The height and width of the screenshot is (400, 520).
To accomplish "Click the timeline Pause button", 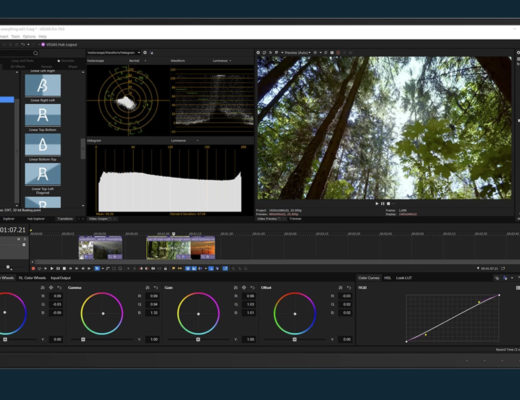I will pyautogui.click(x=58, y=268).
